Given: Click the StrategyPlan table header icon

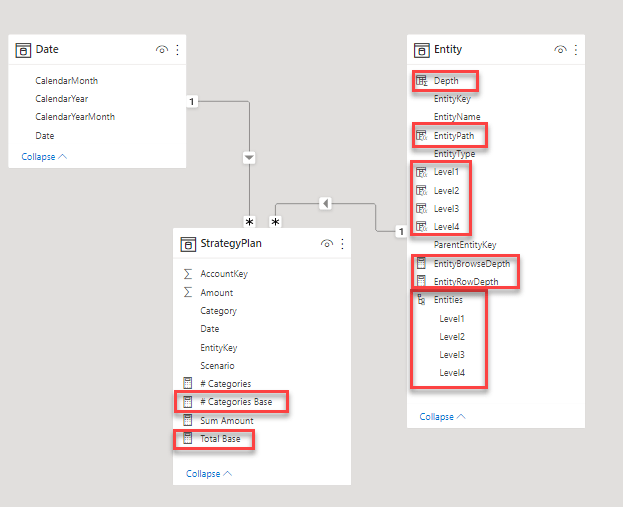Looking at the screenshot, I should click(188, 244).
